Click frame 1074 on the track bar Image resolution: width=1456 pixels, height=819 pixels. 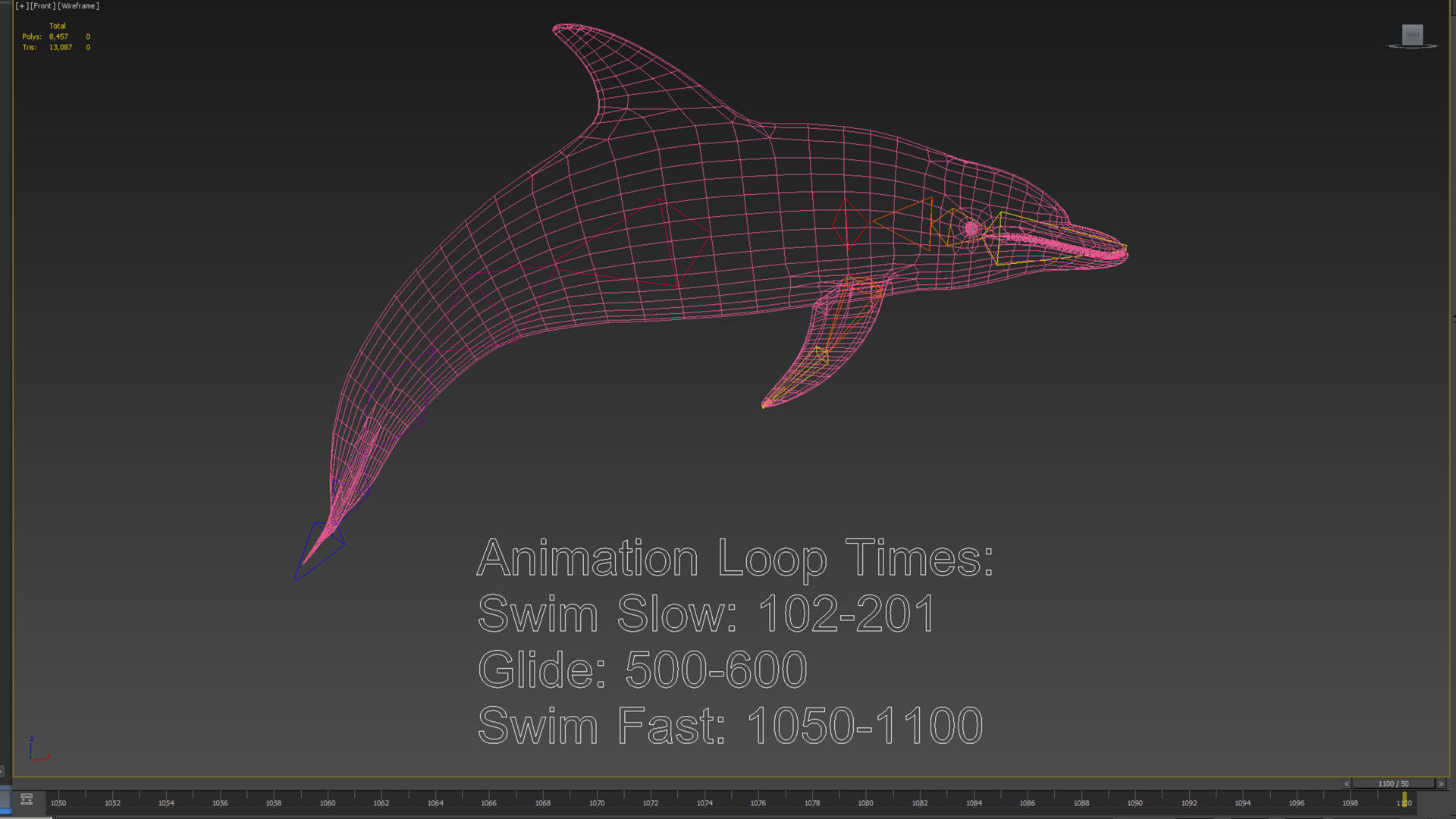click(x=704, y=803)
